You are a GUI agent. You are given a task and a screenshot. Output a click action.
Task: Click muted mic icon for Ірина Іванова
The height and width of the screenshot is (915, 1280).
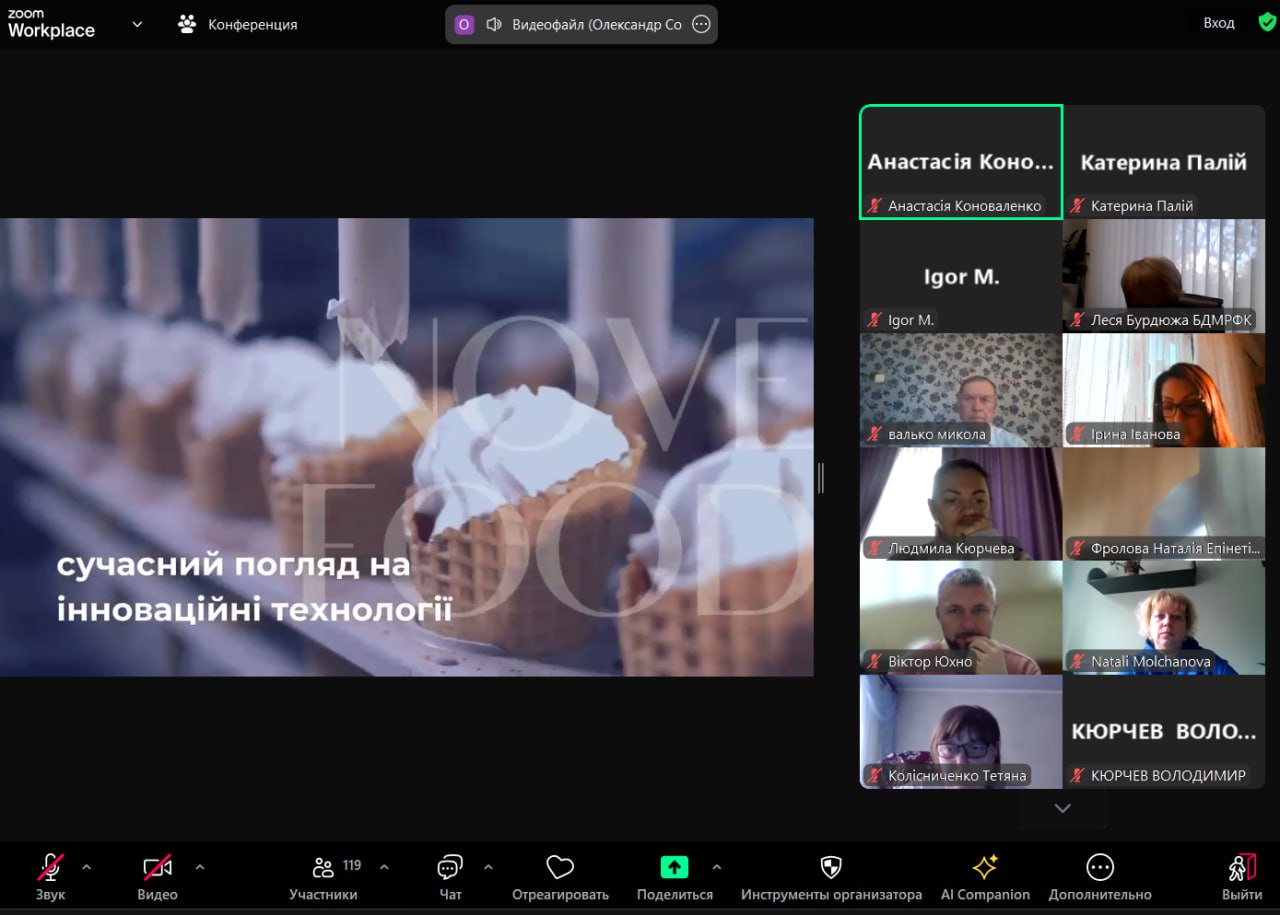click(1078, 434)
